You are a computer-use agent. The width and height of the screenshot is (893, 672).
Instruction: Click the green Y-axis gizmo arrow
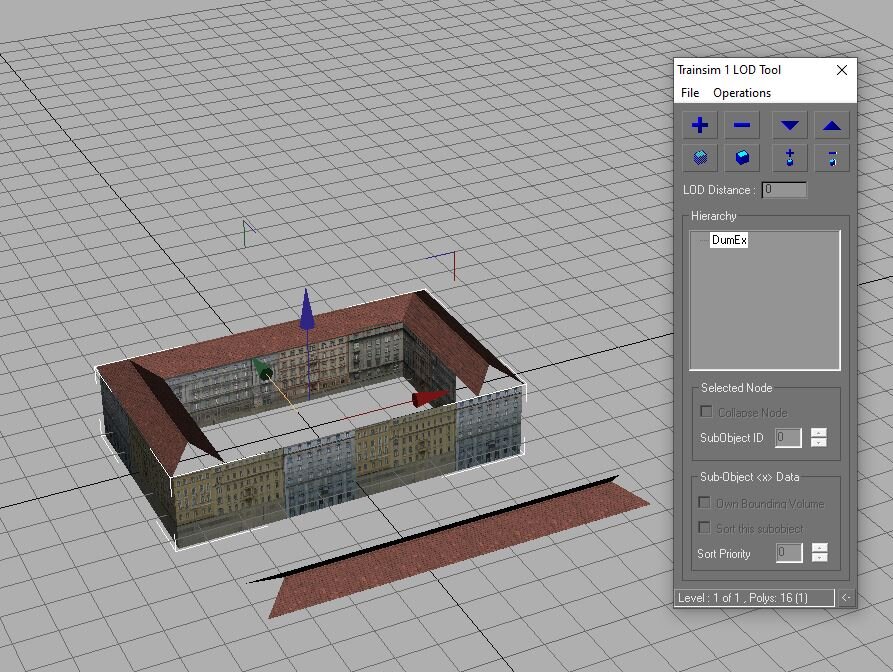point(262,369)
